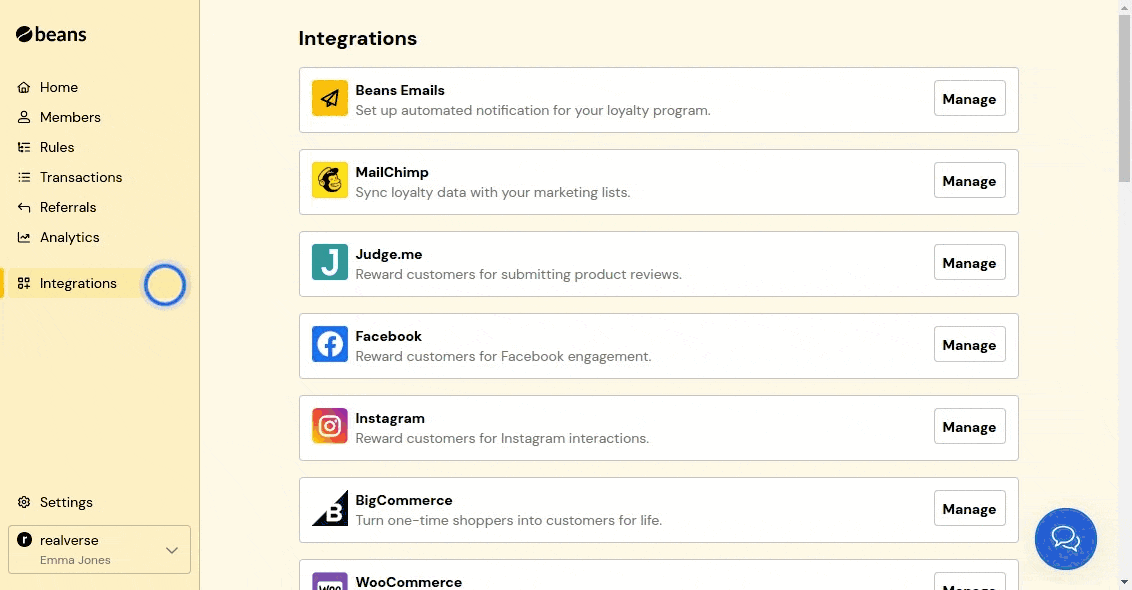Manage the MailChimp integration
Screen dimensions: 1132x590
point(970,181)
